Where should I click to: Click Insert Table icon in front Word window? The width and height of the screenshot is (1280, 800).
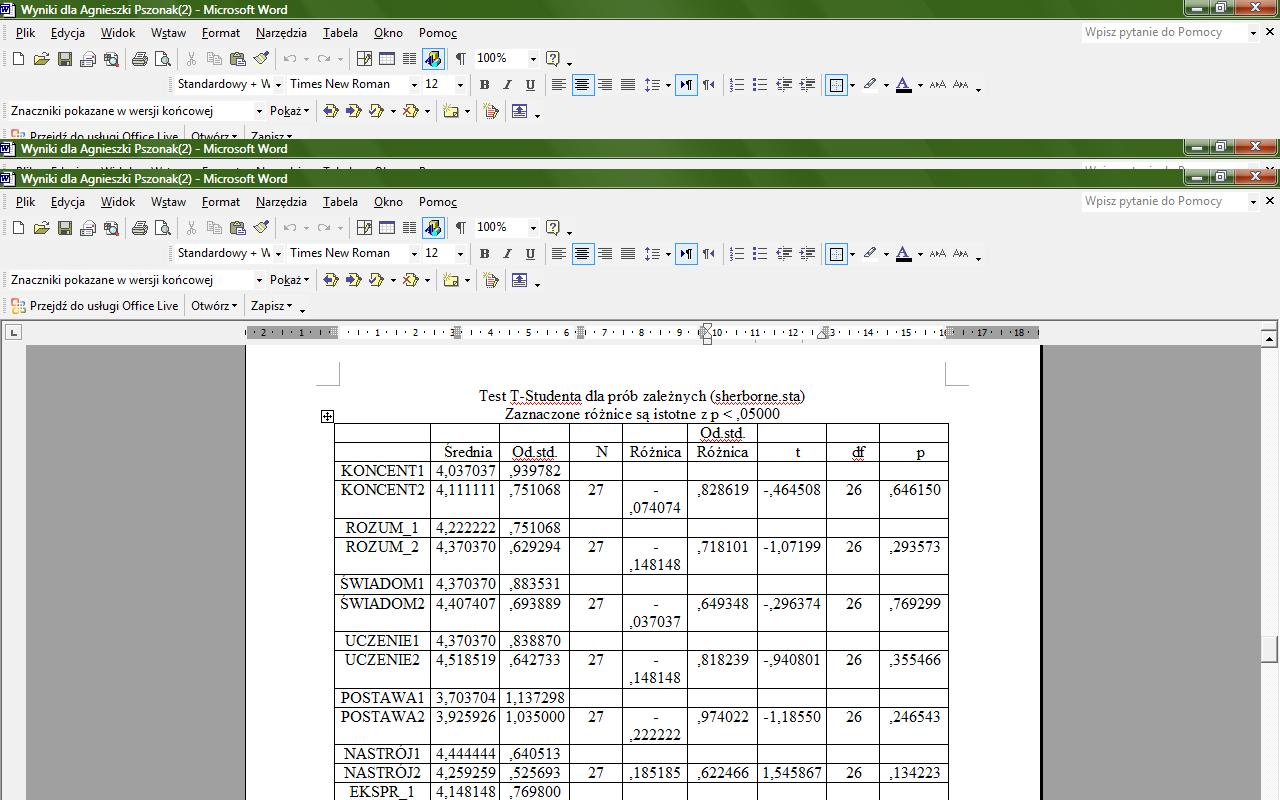click(387, 228)
